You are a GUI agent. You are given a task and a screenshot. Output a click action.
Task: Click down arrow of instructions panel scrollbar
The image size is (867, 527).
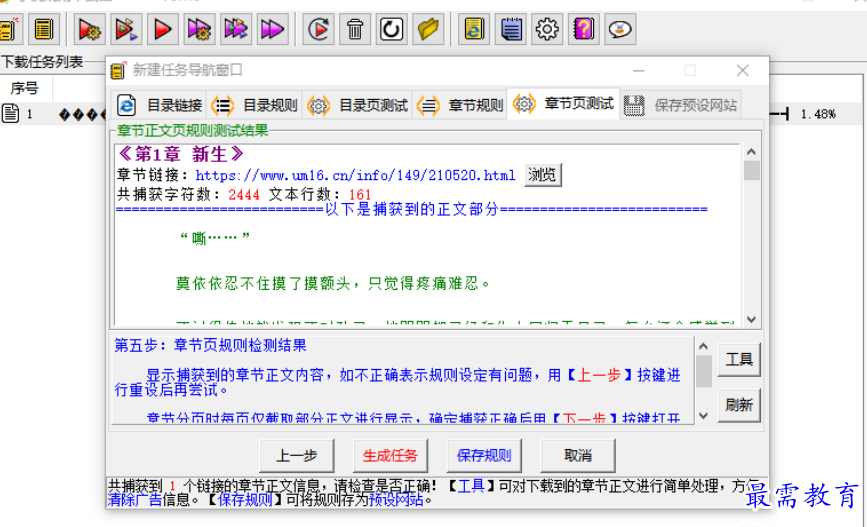click(x=703, y=415)
